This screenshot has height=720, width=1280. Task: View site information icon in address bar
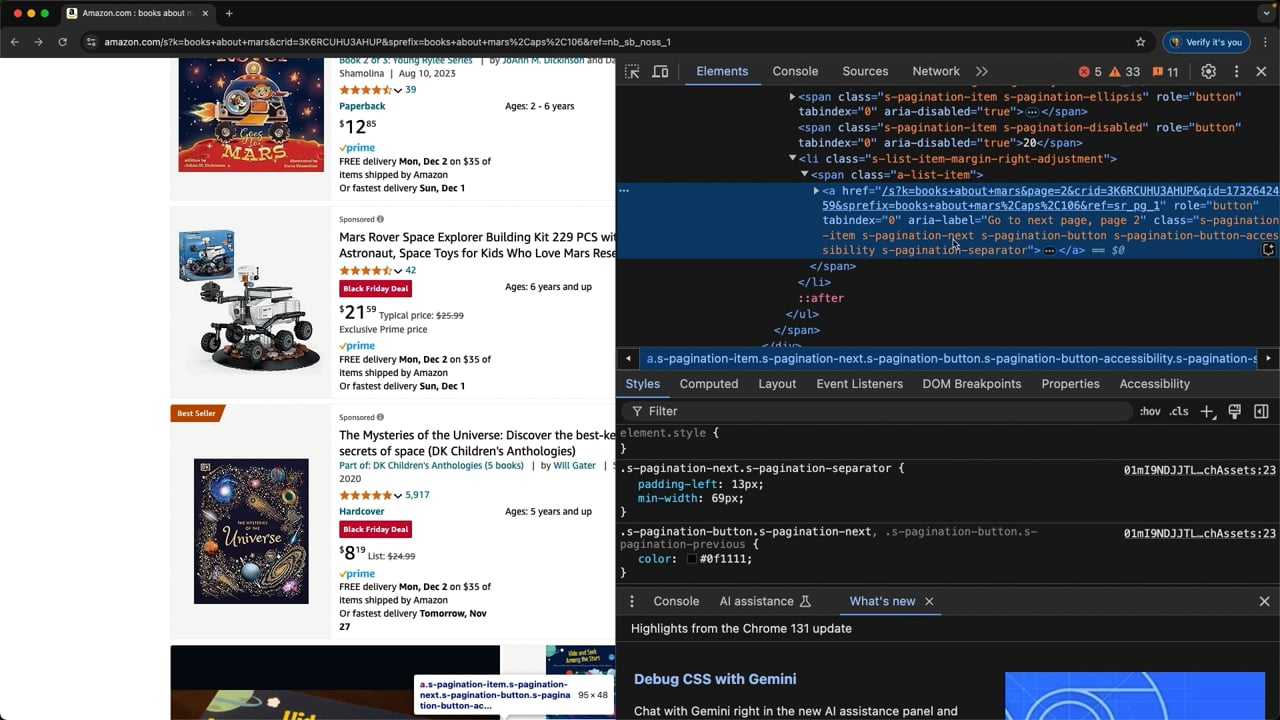pos(90,42)
